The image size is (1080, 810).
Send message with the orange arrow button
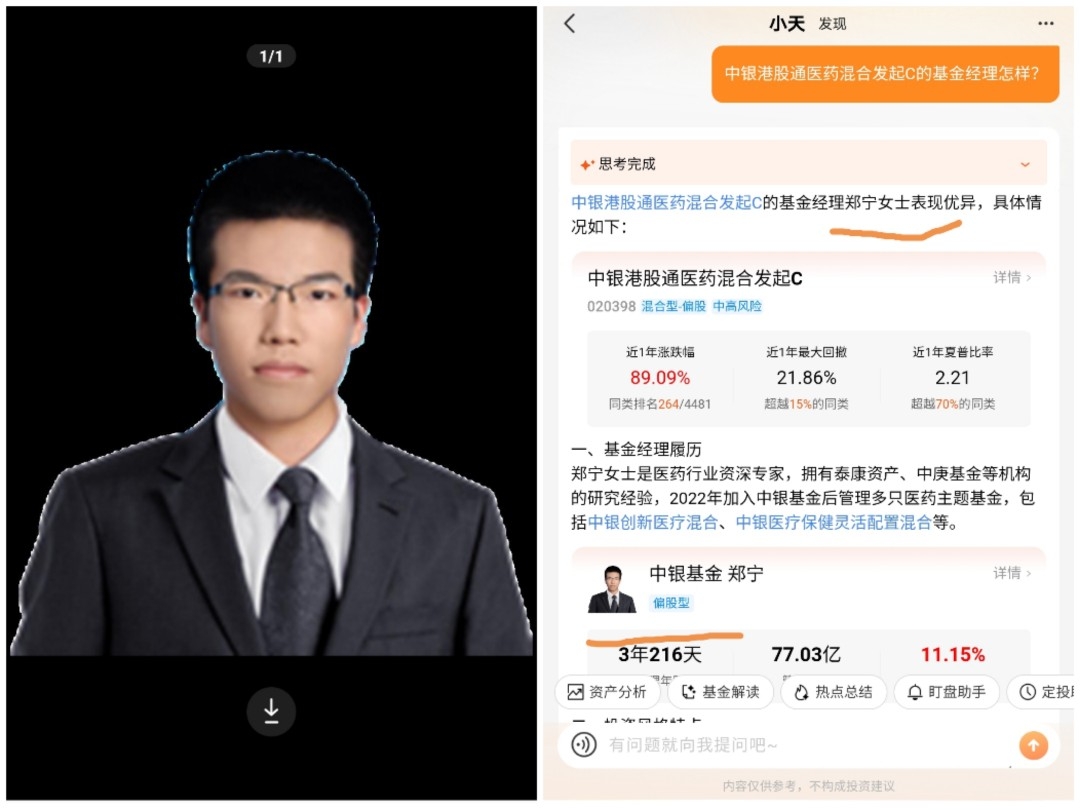(x=1033, y=745)
